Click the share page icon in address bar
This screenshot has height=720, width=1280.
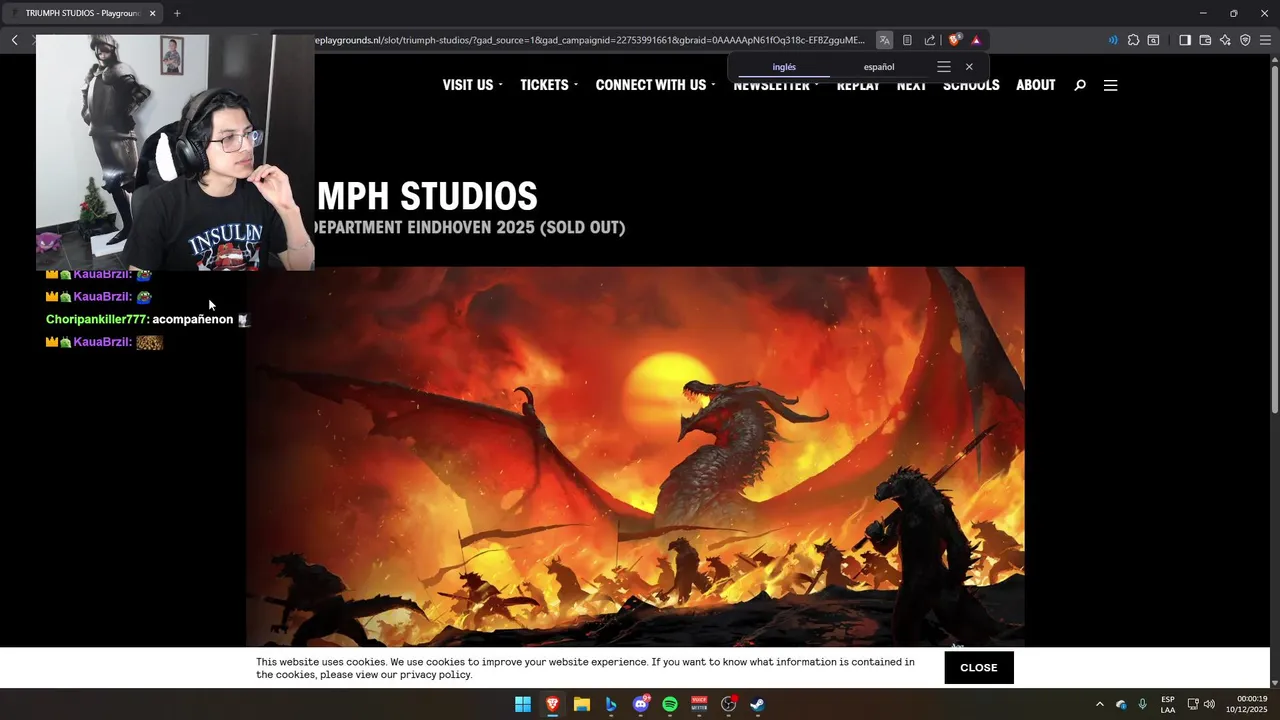930,40
